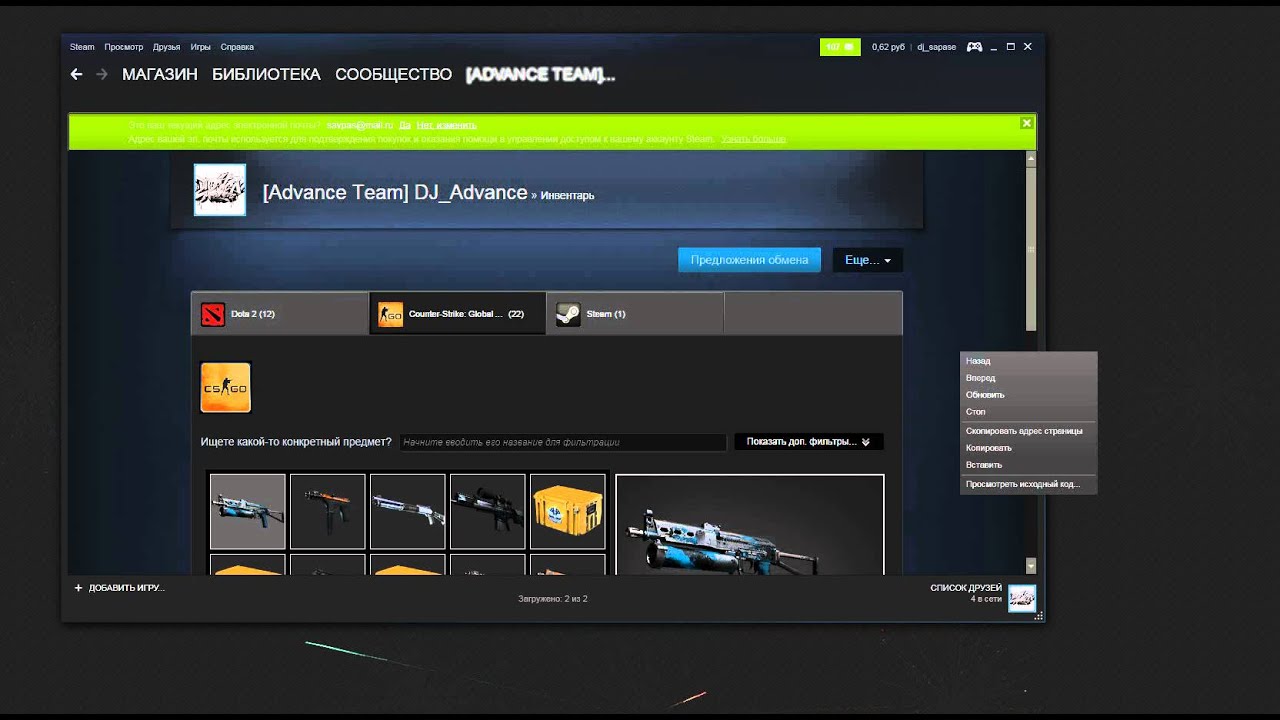
Task: Click the vertical scrollbar thumb
Action: [x=1031, y=248]
